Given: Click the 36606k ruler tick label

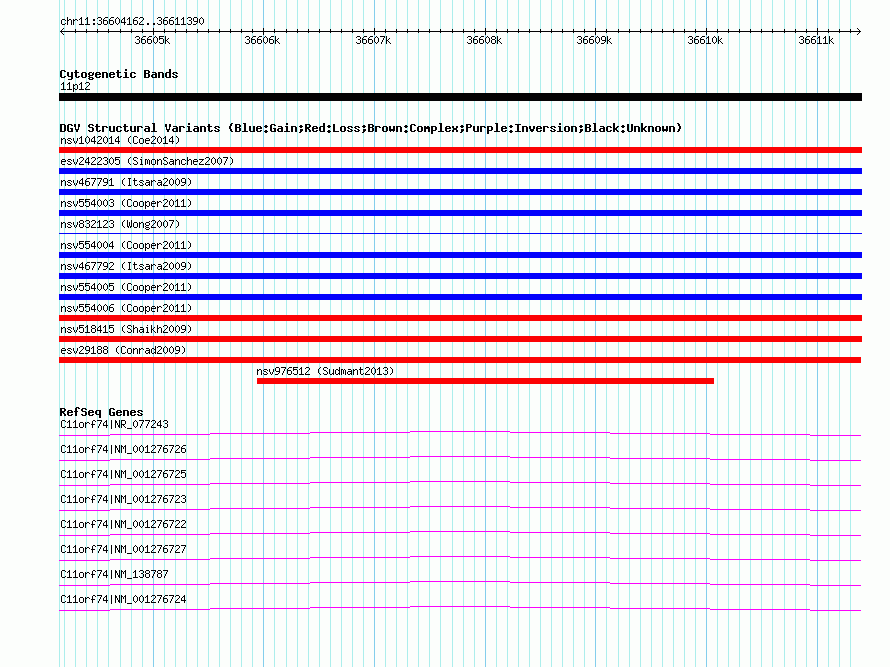Looking at the screenshot, I should click(262, 40).
